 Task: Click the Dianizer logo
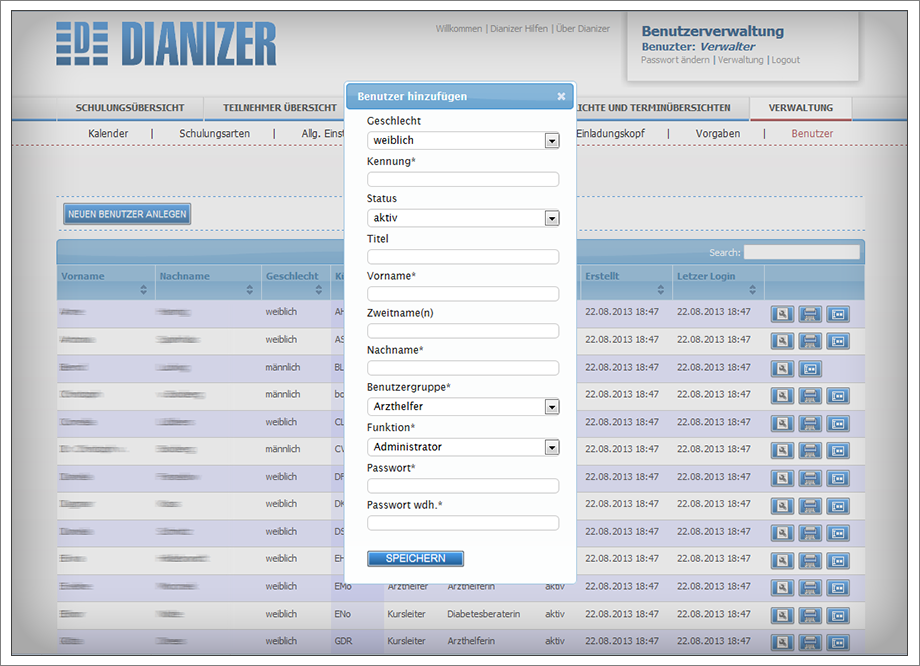tap(166, 44)
